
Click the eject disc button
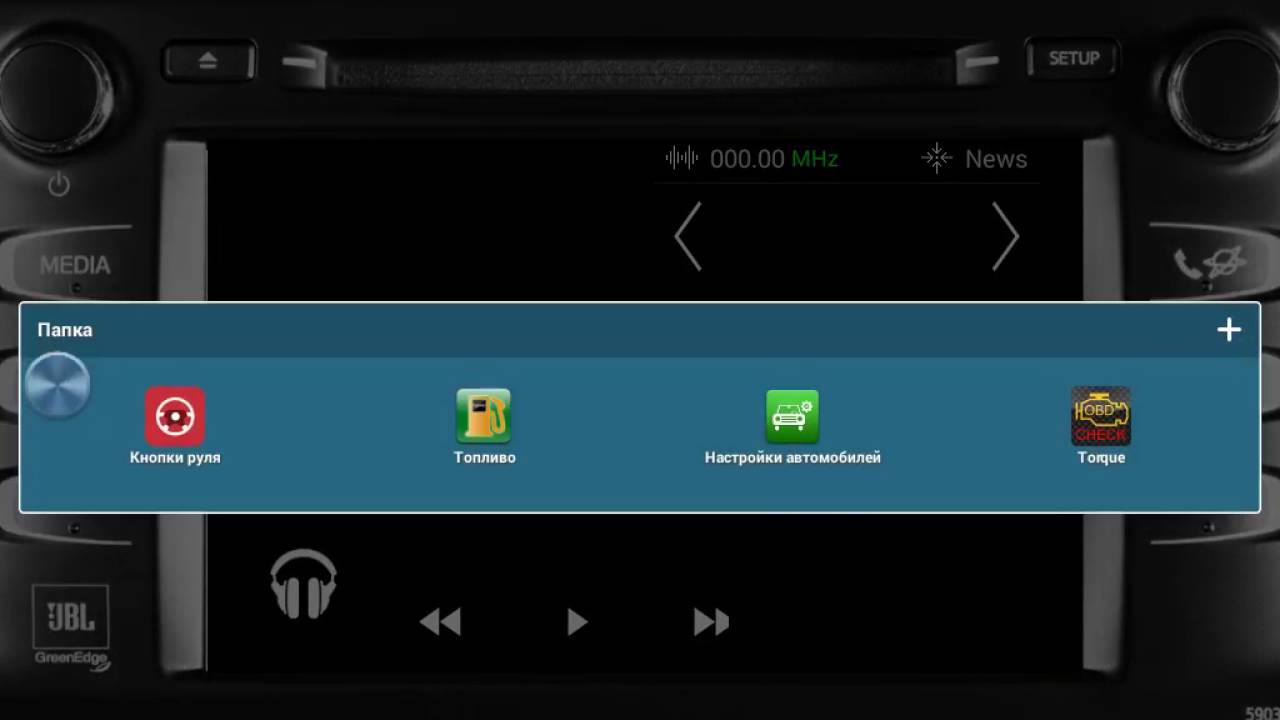point(208,61)
